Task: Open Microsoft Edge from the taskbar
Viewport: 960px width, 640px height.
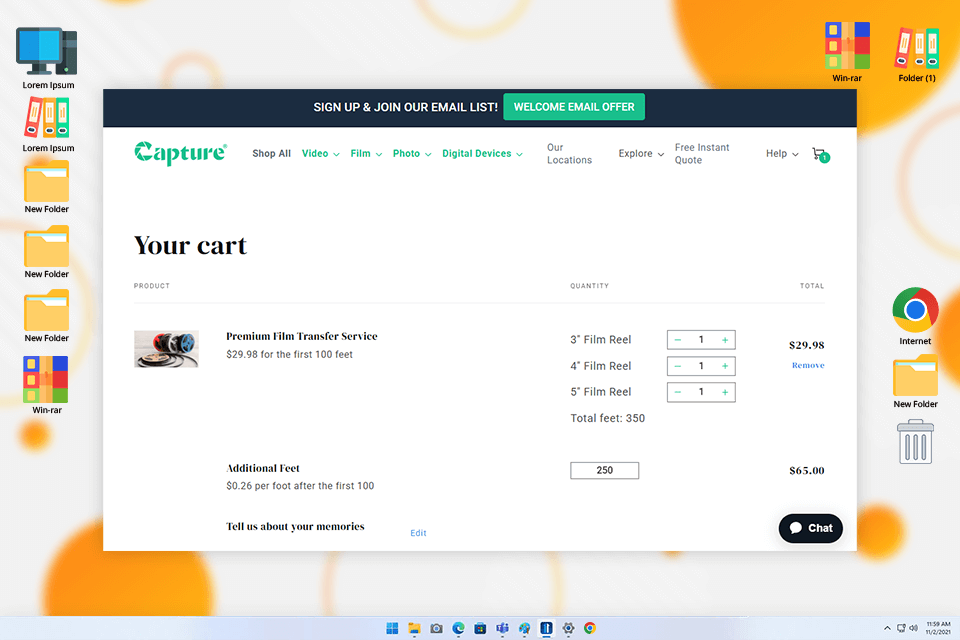Action: (x=458, y=628)
